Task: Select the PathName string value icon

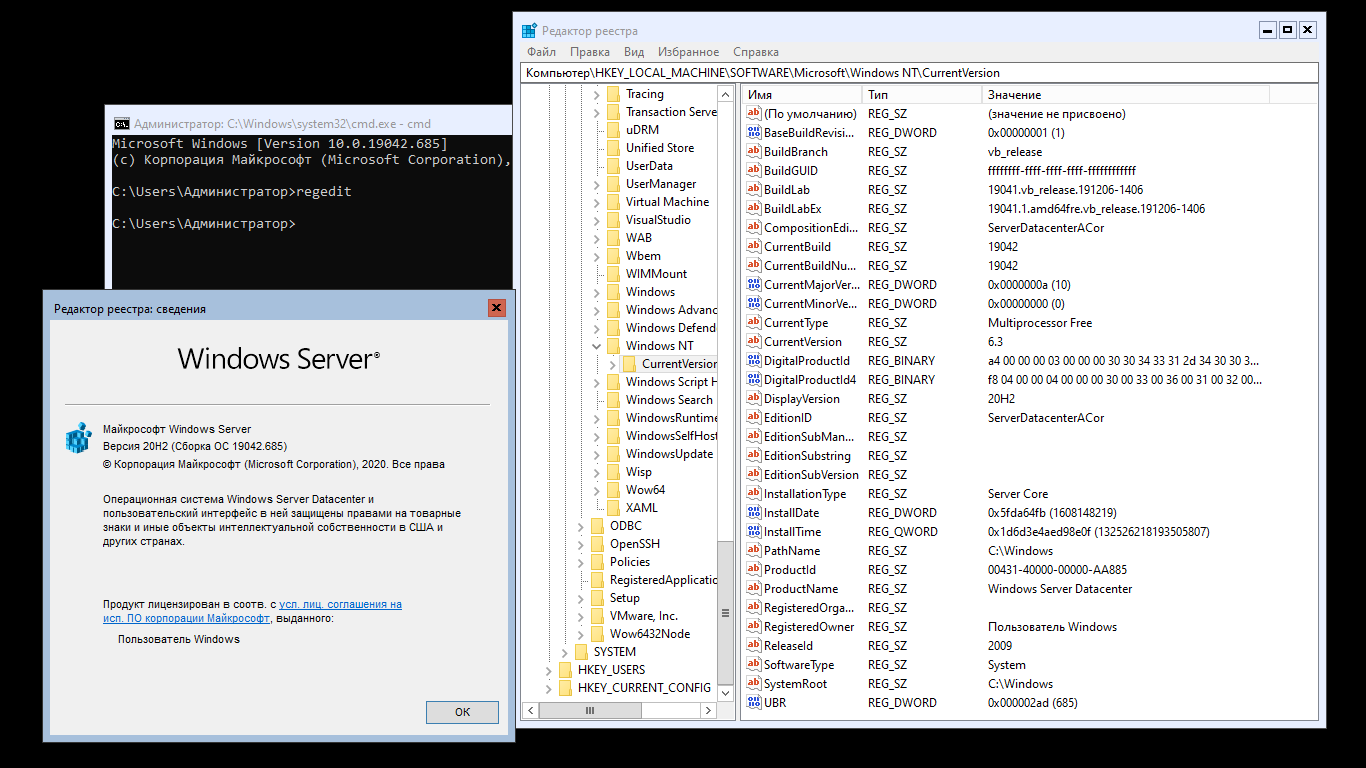Action: point(754,551)
